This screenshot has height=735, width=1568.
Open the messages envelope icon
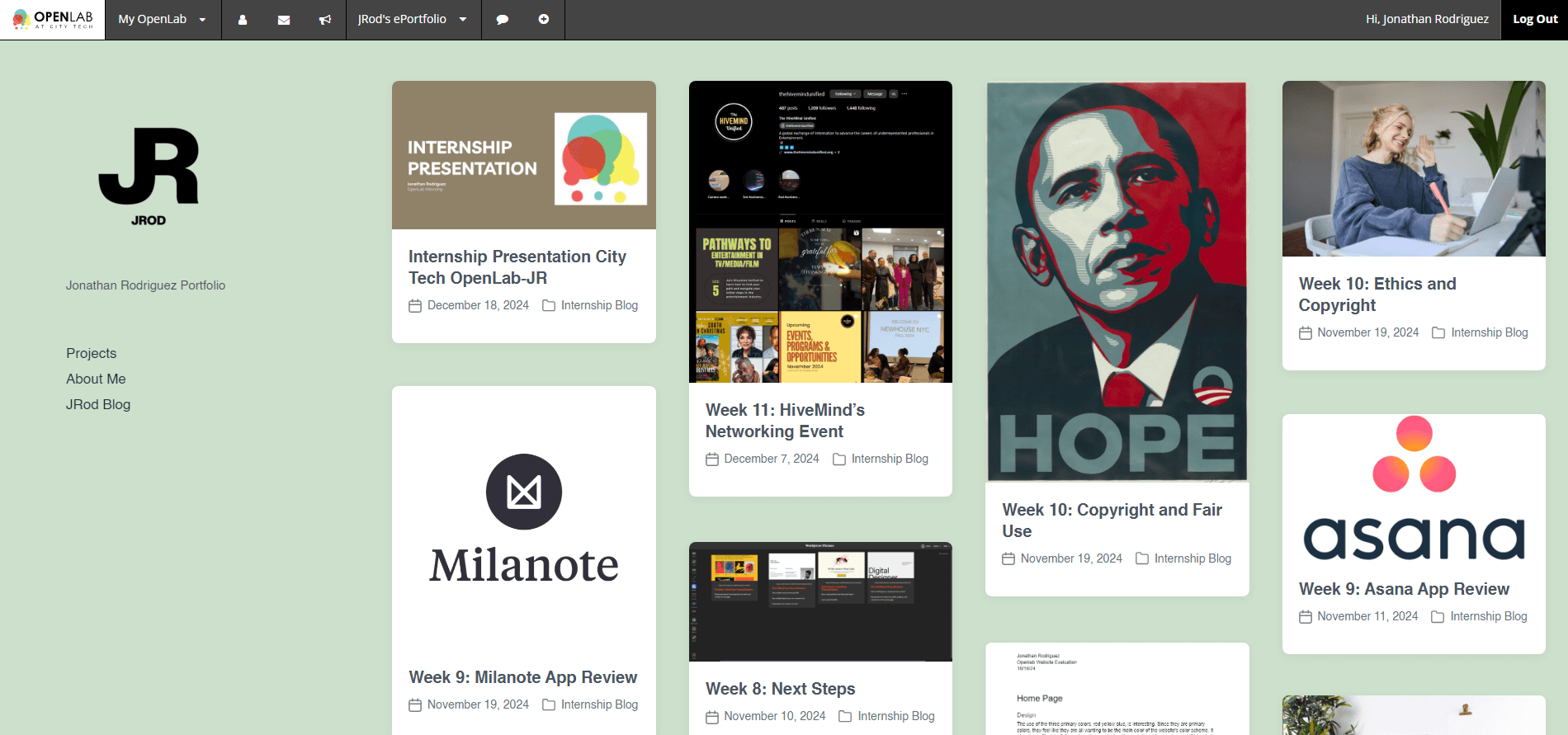(284, 20)
